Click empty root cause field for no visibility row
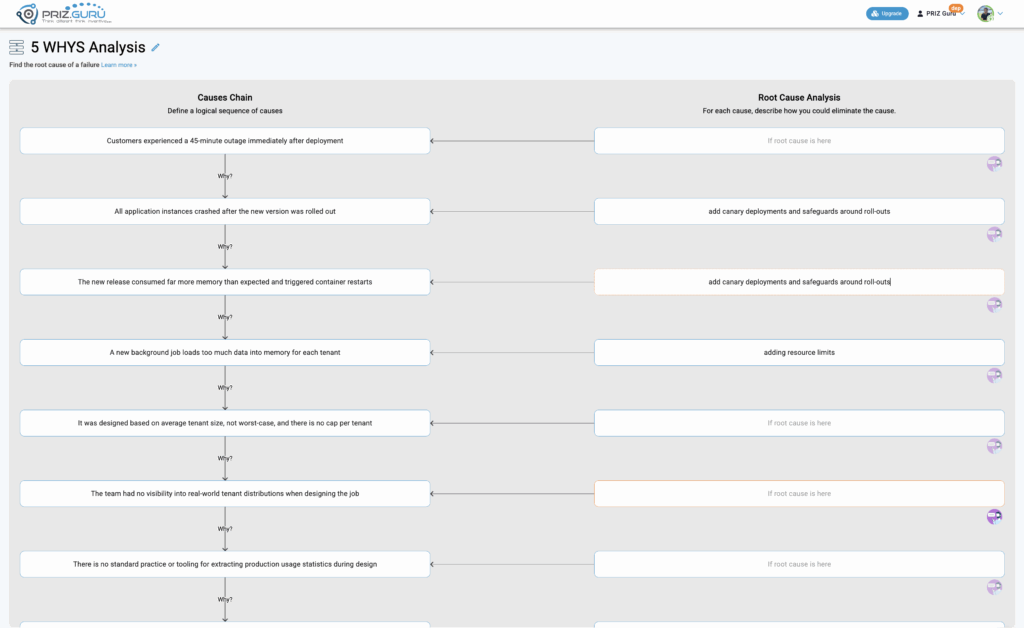The height and width of the screenshot is (628, 1024). (x=799, y=494)
